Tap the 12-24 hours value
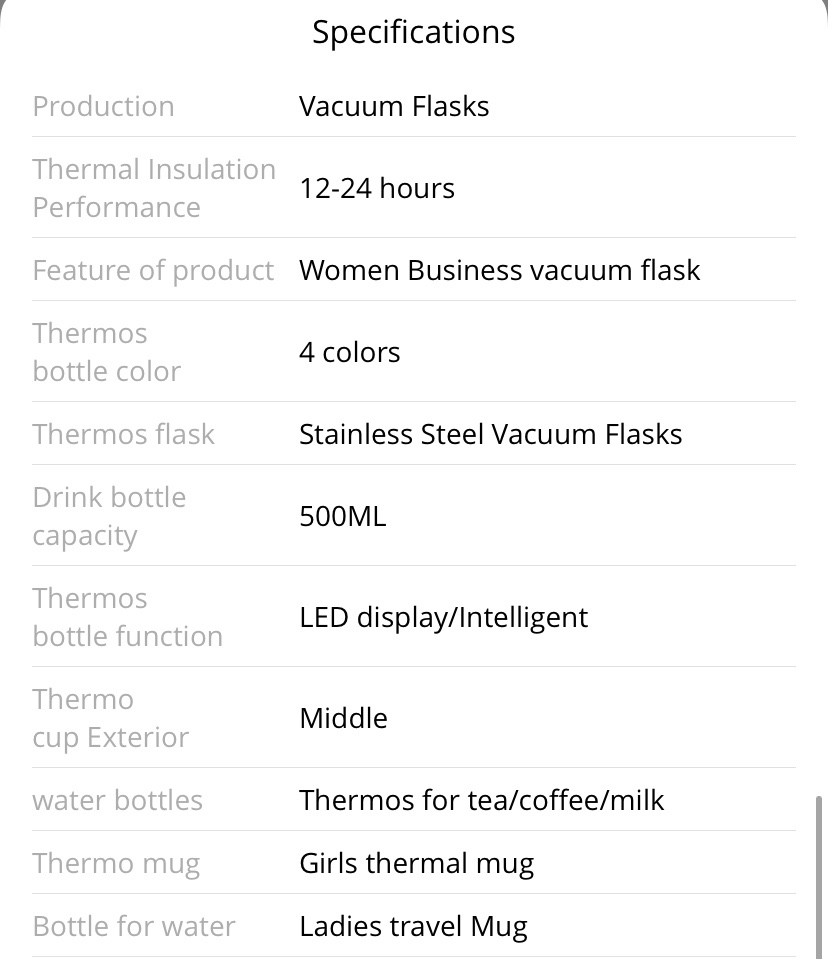The image size is (828, 959). click(x=377, y=188)
